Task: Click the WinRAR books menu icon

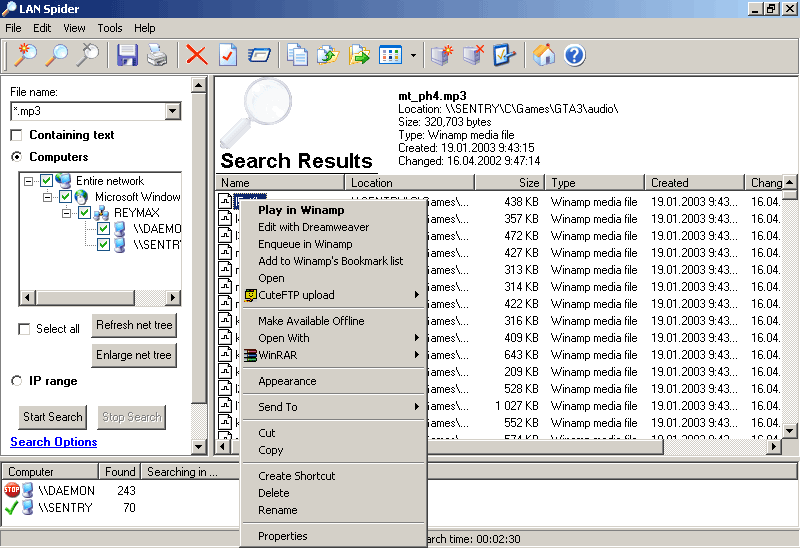Action: pos(250,355)
